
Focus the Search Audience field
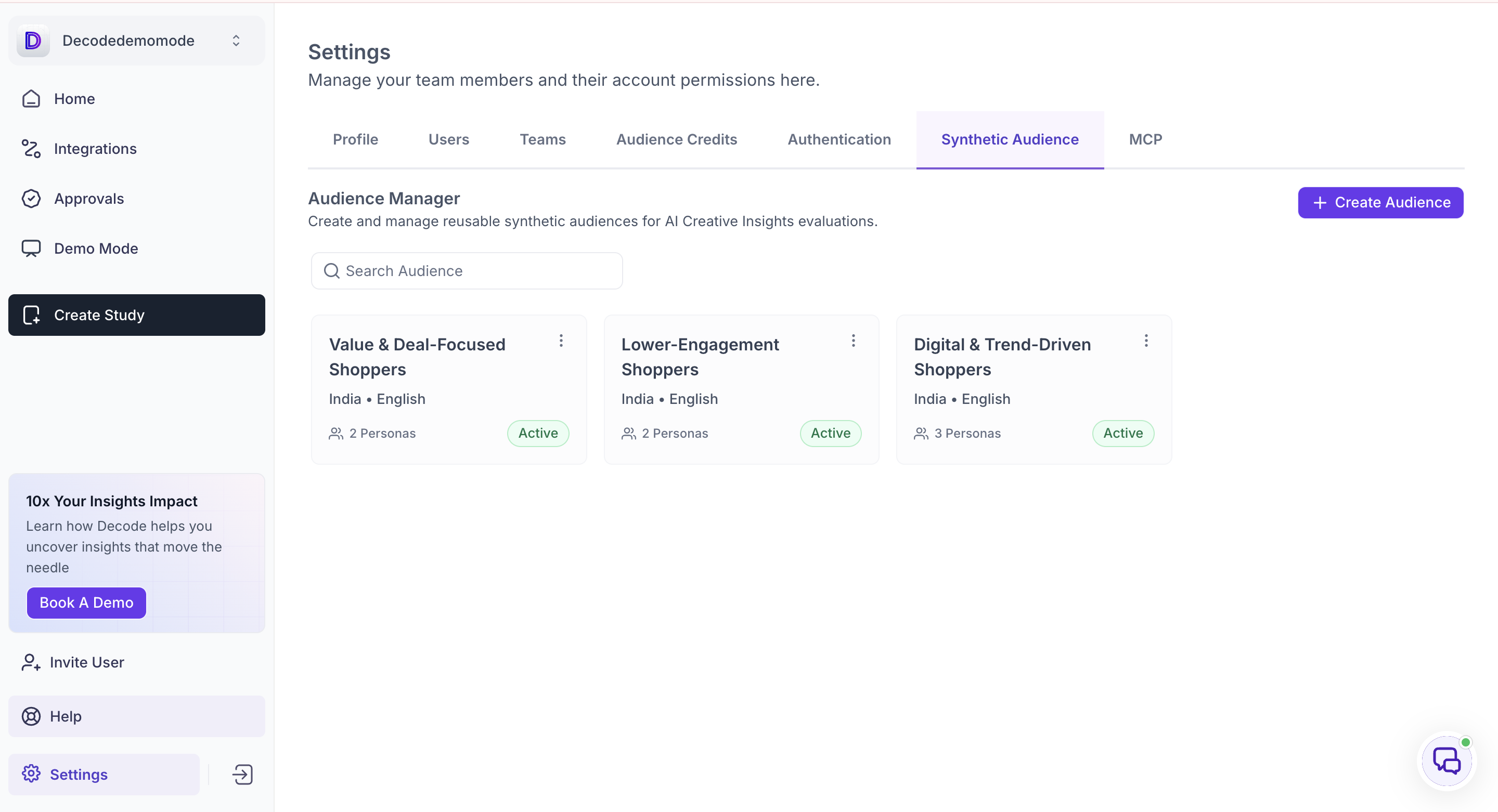(467, 271)
